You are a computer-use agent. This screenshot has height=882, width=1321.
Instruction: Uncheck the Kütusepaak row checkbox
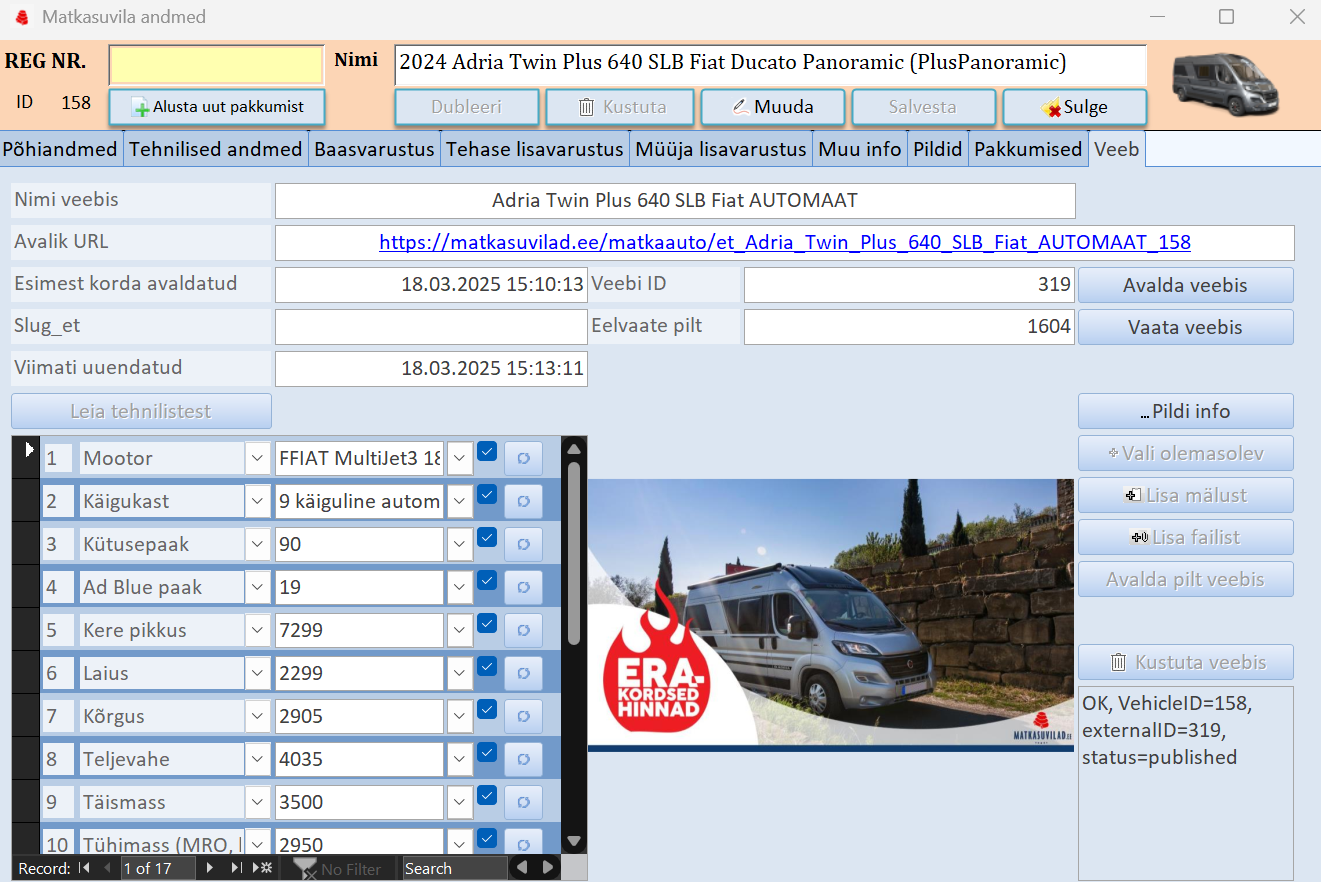click(x=487, y=537)
